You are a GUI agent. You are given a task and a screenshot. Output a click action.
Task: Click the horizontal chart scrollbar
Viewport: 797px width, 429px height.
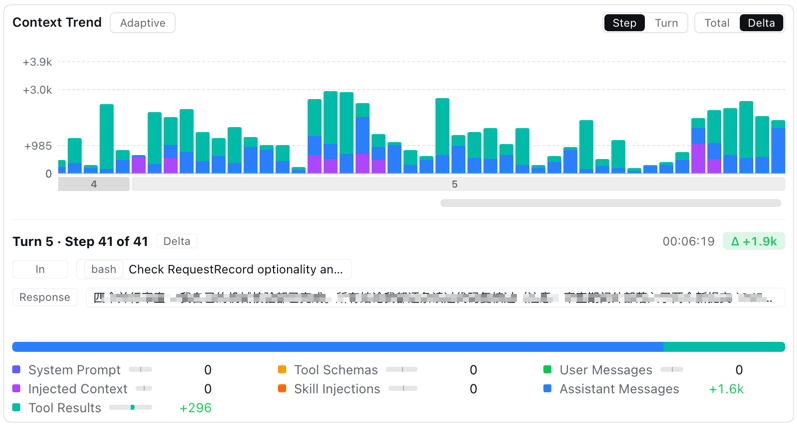610,203
